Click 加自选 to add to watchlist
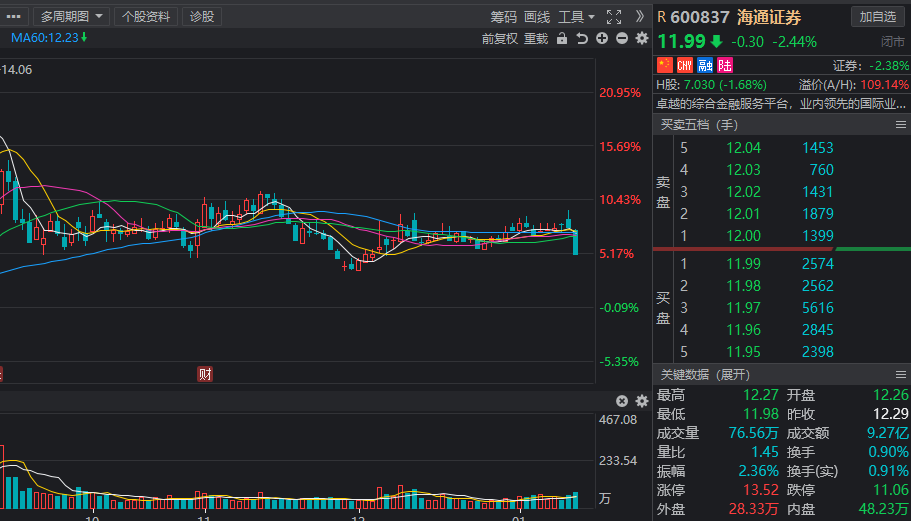Screen dimensions: 911x521 point(877,17)
